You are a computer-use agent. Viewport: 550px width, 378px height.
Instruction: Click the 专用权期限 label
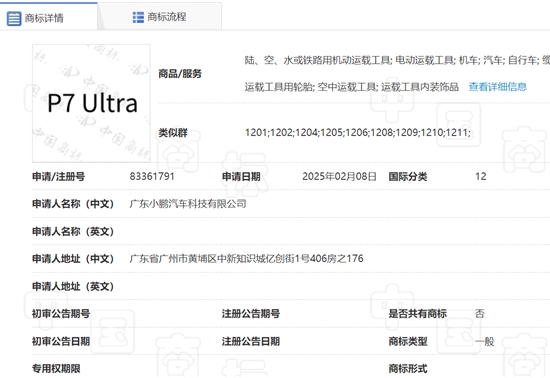pyautogui.click(x=56, y=369)
